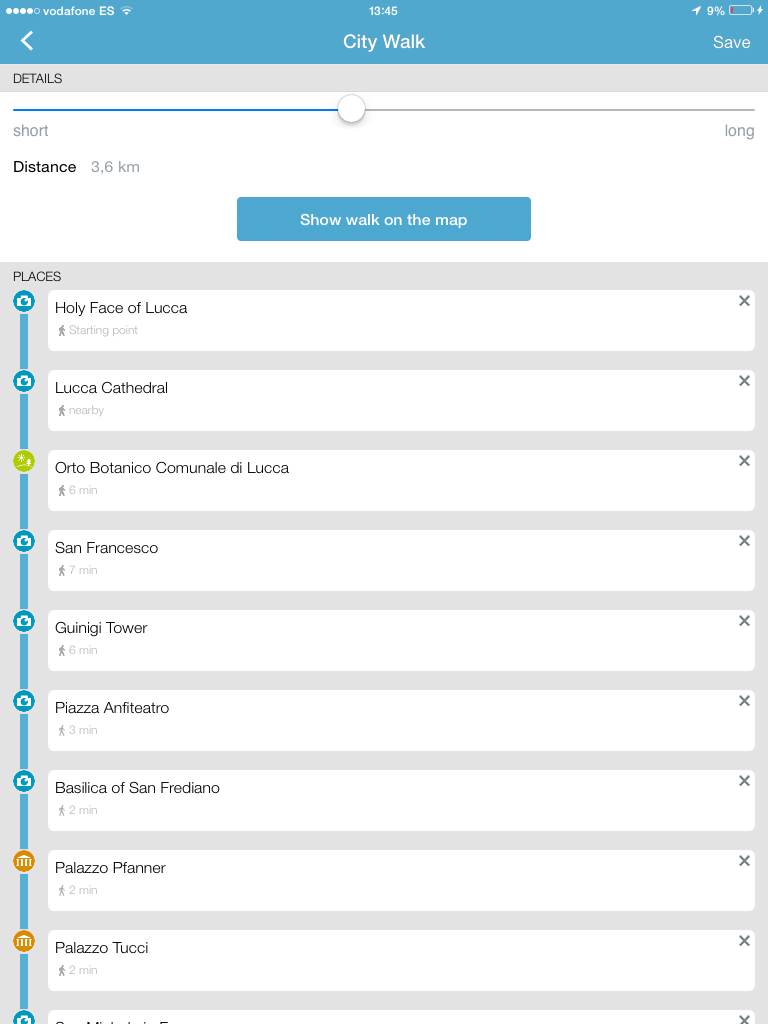Remove Lucca Cathedral from the walk
768x1024 pixels.
[x=744, y=381]
